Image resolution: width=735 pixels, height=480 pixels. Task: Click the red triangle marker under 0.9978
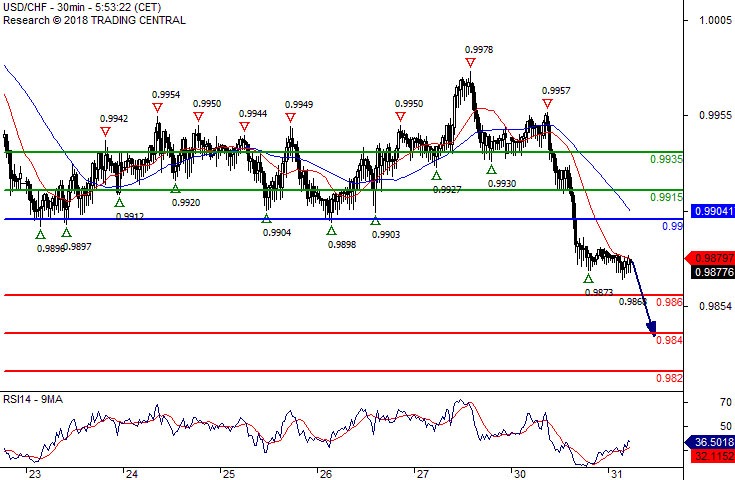click(470, 62)
